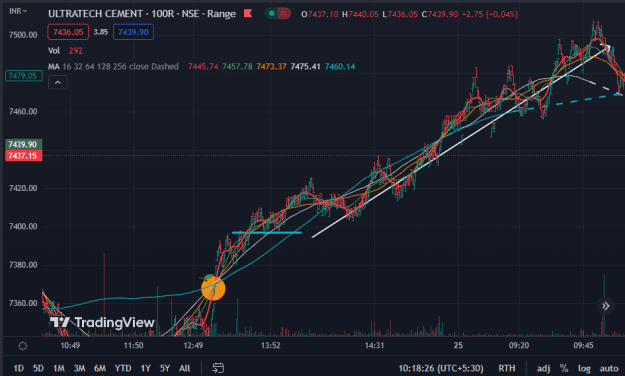
Task: Open the RTH session selector
Action: click(x=507, y=368)
